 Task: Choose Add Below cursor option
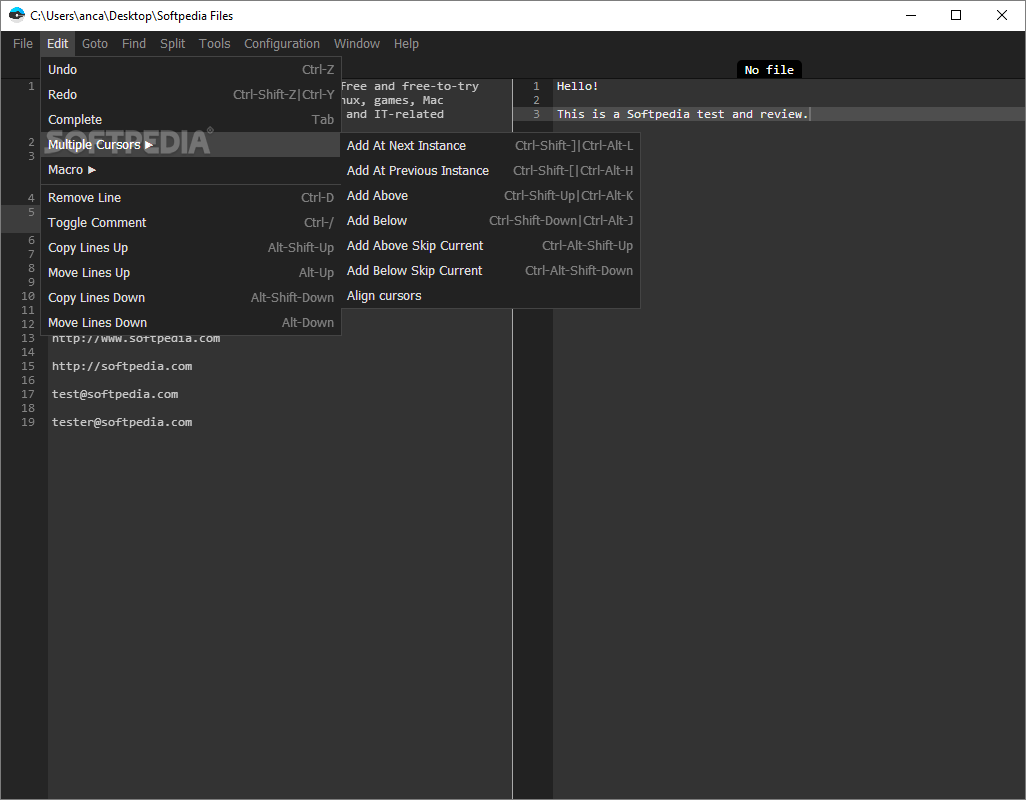(x=490, y=220)
